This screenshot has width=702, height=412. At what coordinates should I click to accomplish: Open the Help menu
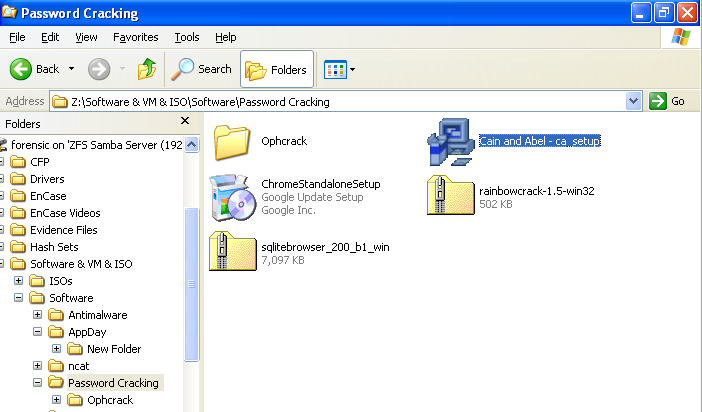pyautogui.click(x=226, y=37)
